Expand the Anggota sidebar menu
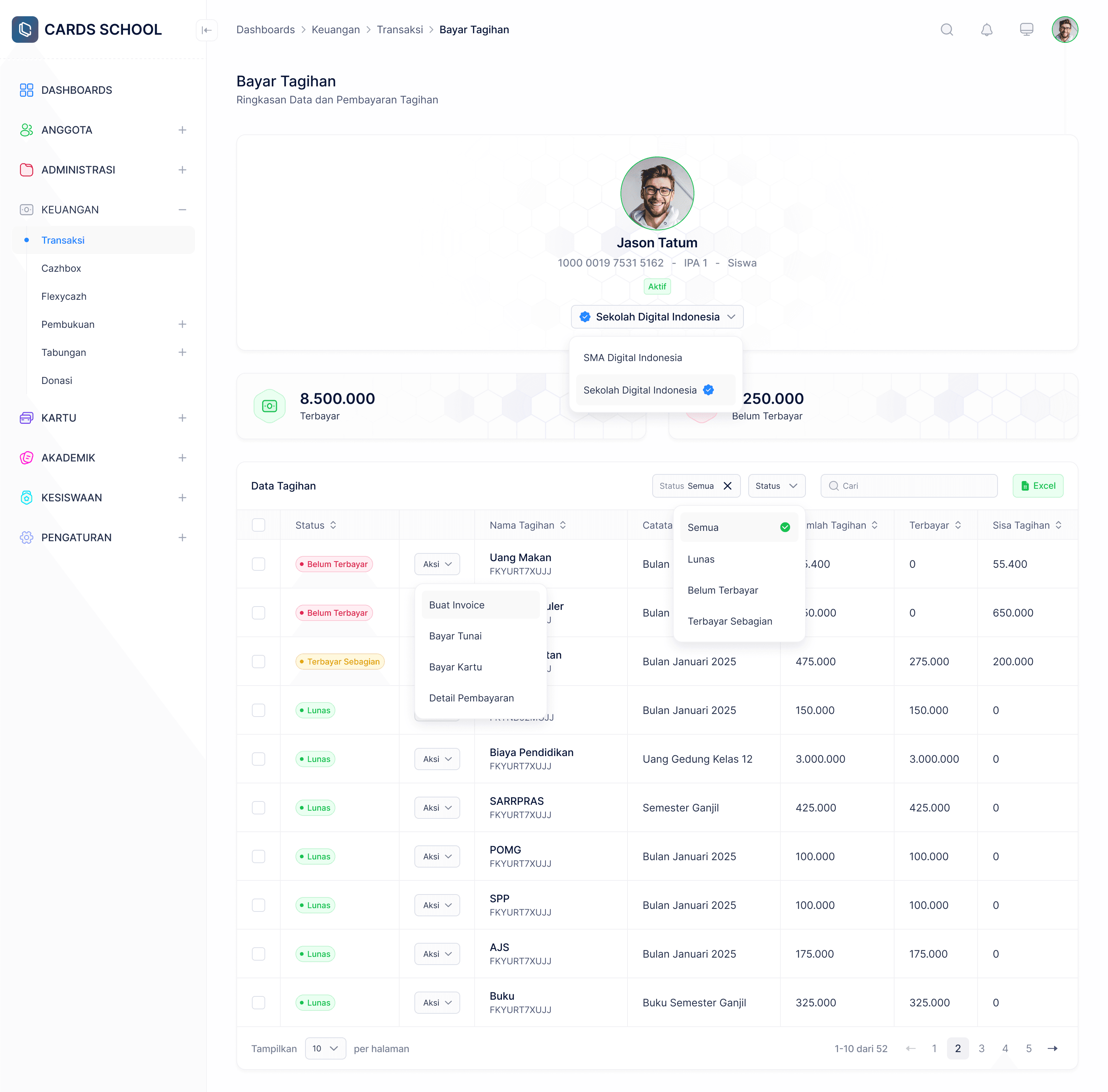The image size is (1108, 1092). (x=182, y=130)
